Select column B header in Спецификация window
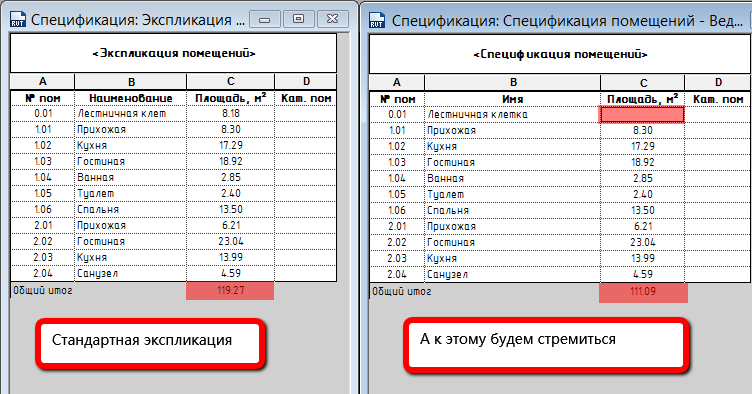The width and height of the screenshot is (752, 394). point(513,82)
